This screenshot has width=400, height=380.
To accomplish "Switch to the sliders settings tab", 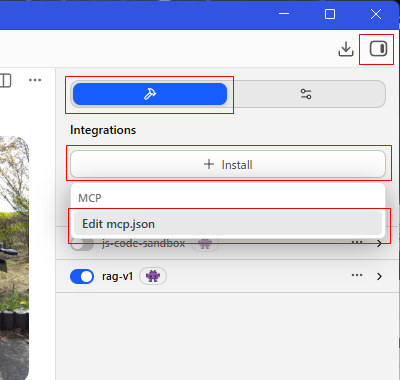I will click(306, 94).
